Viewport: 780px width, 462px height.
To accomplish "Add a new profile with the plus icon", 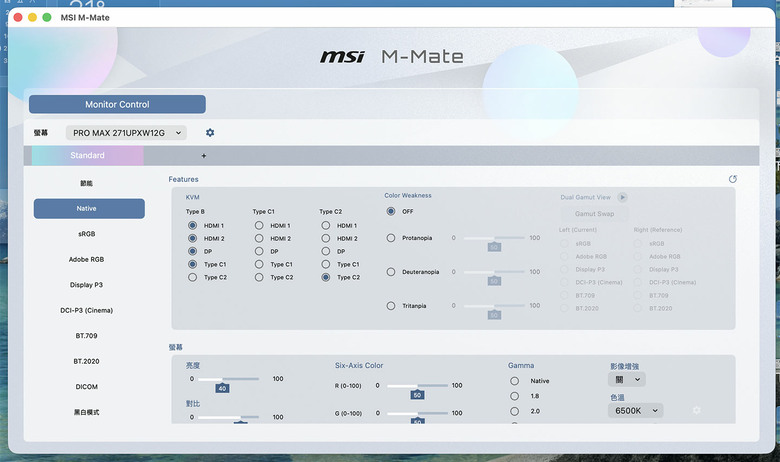I will click(x=203, y=156).
